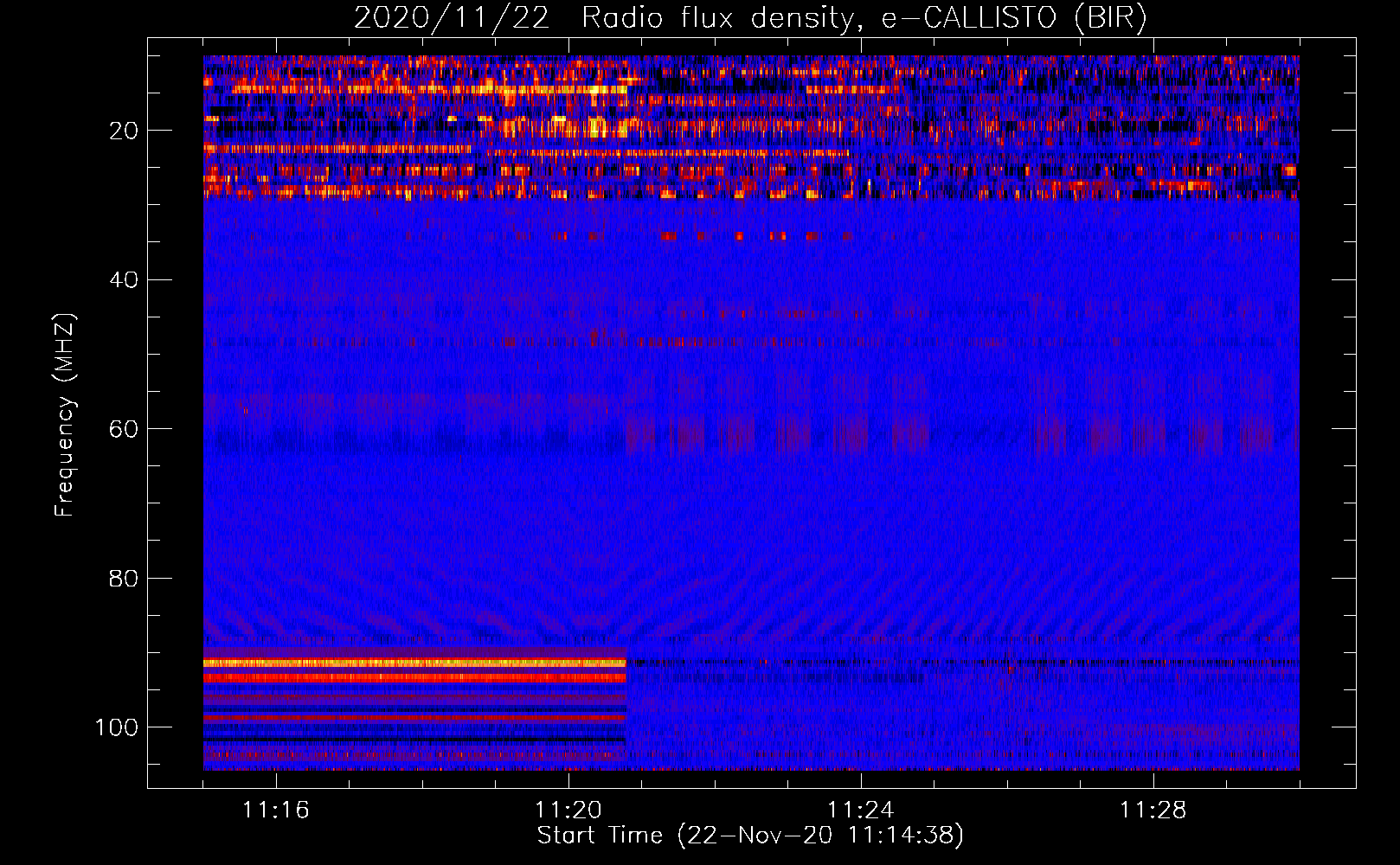Click the 100 MHz frequency tick label
Image resolution: width=1400 pixels, height=865 pixels.
pyautogui.click(x=117, y=727)
